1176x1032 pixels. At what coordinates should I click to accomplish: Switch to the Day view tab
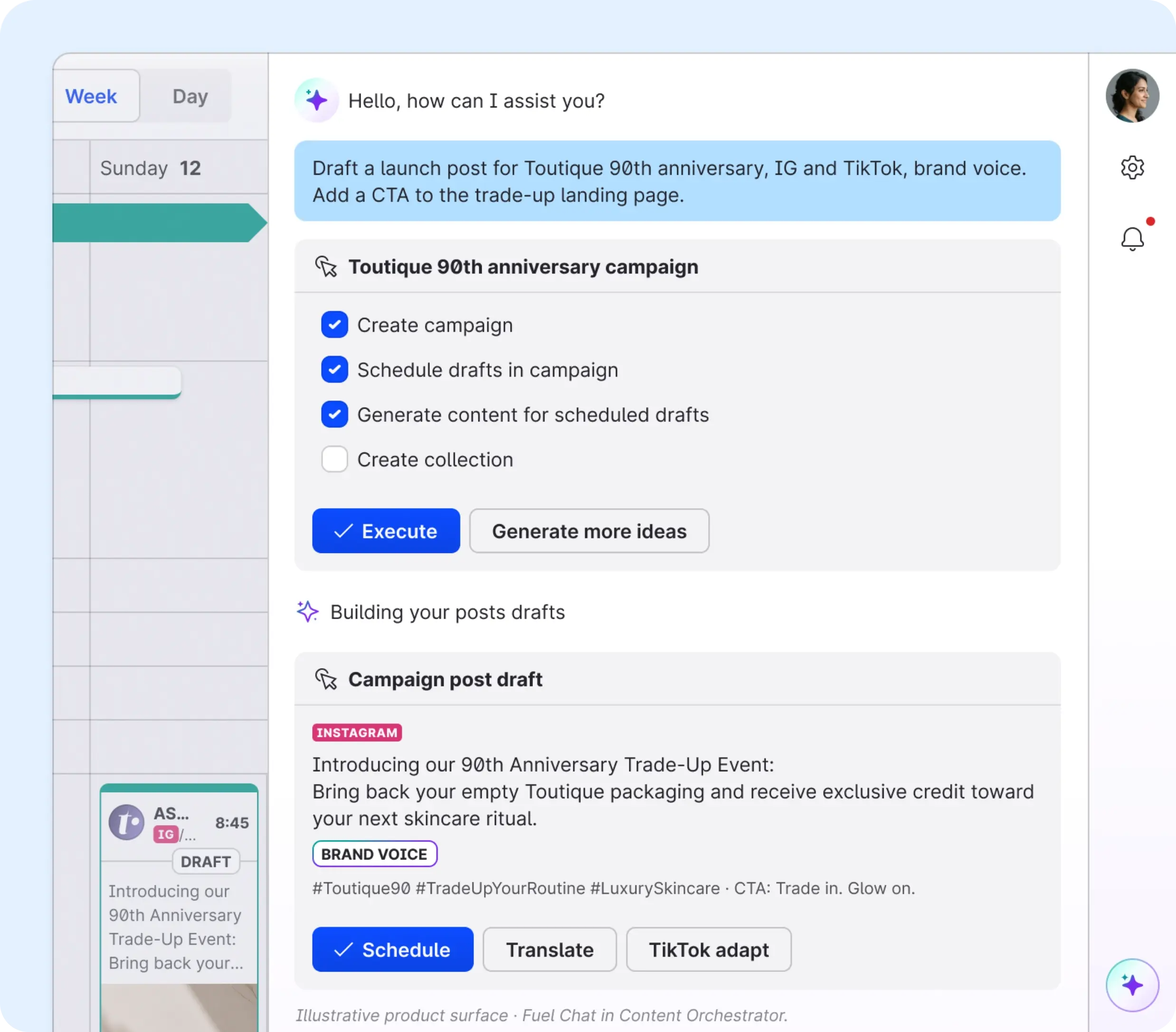coord(190,96)
